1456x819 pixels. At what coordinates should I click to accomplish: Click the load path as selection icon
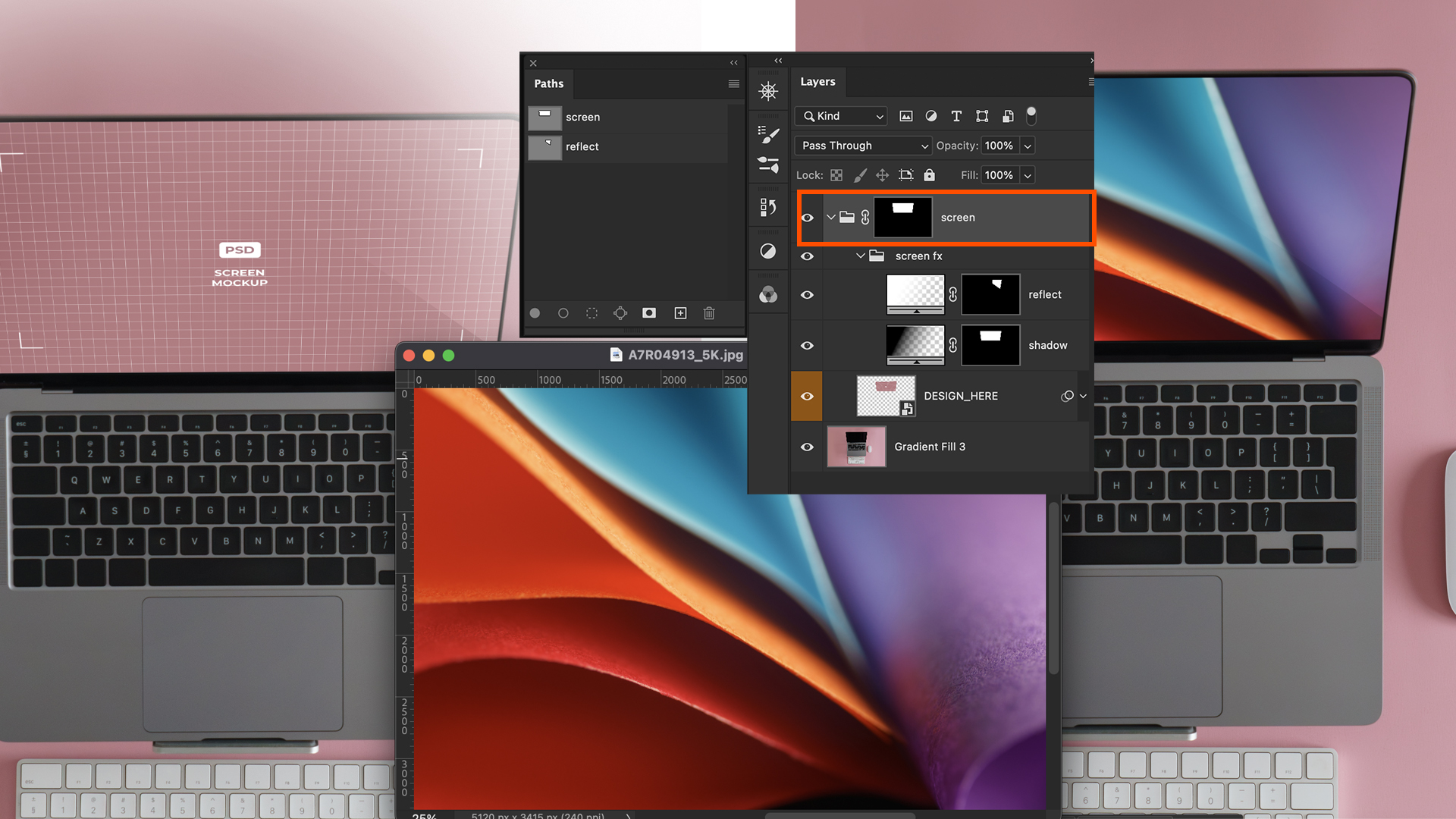click(591, 313)
